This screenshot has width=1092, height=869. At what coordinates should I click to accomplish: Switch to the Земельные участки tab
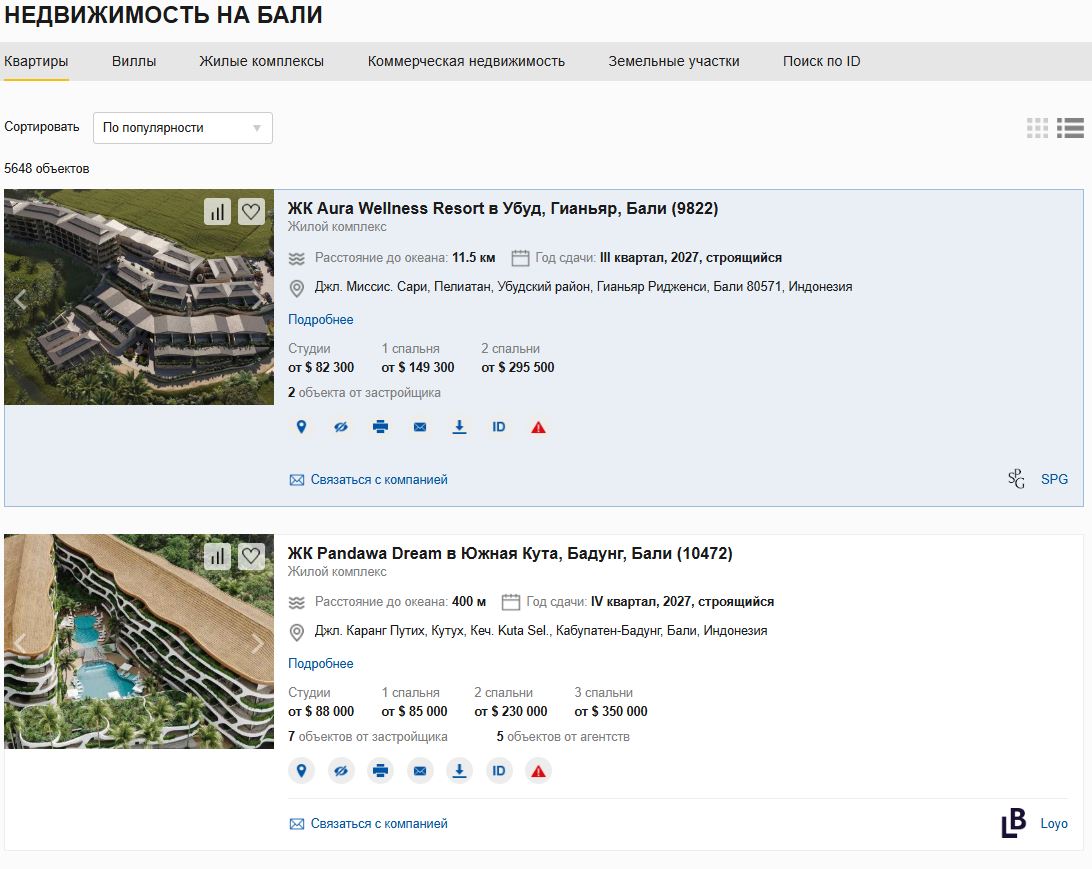point(673,61)
